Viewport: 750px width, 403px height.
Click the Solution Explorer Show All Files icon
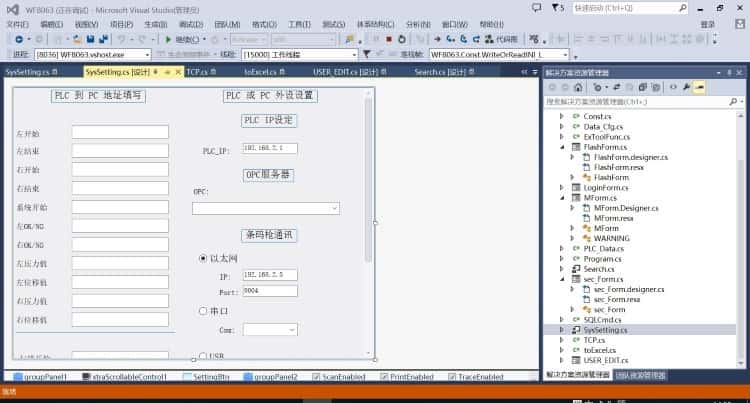coord(656,87)
